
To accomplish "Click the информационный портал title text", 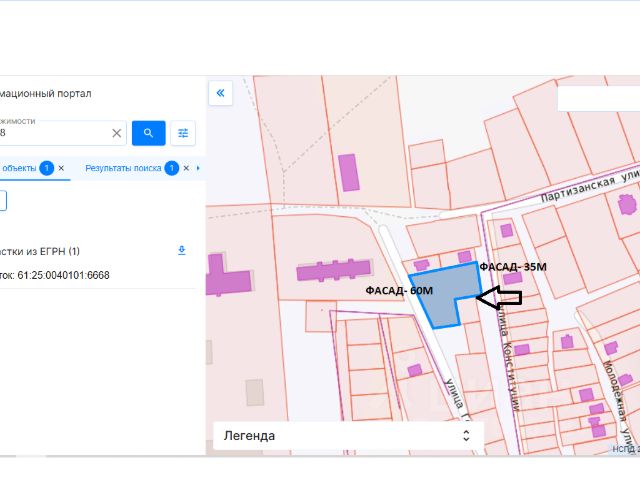I will (45, 93).
